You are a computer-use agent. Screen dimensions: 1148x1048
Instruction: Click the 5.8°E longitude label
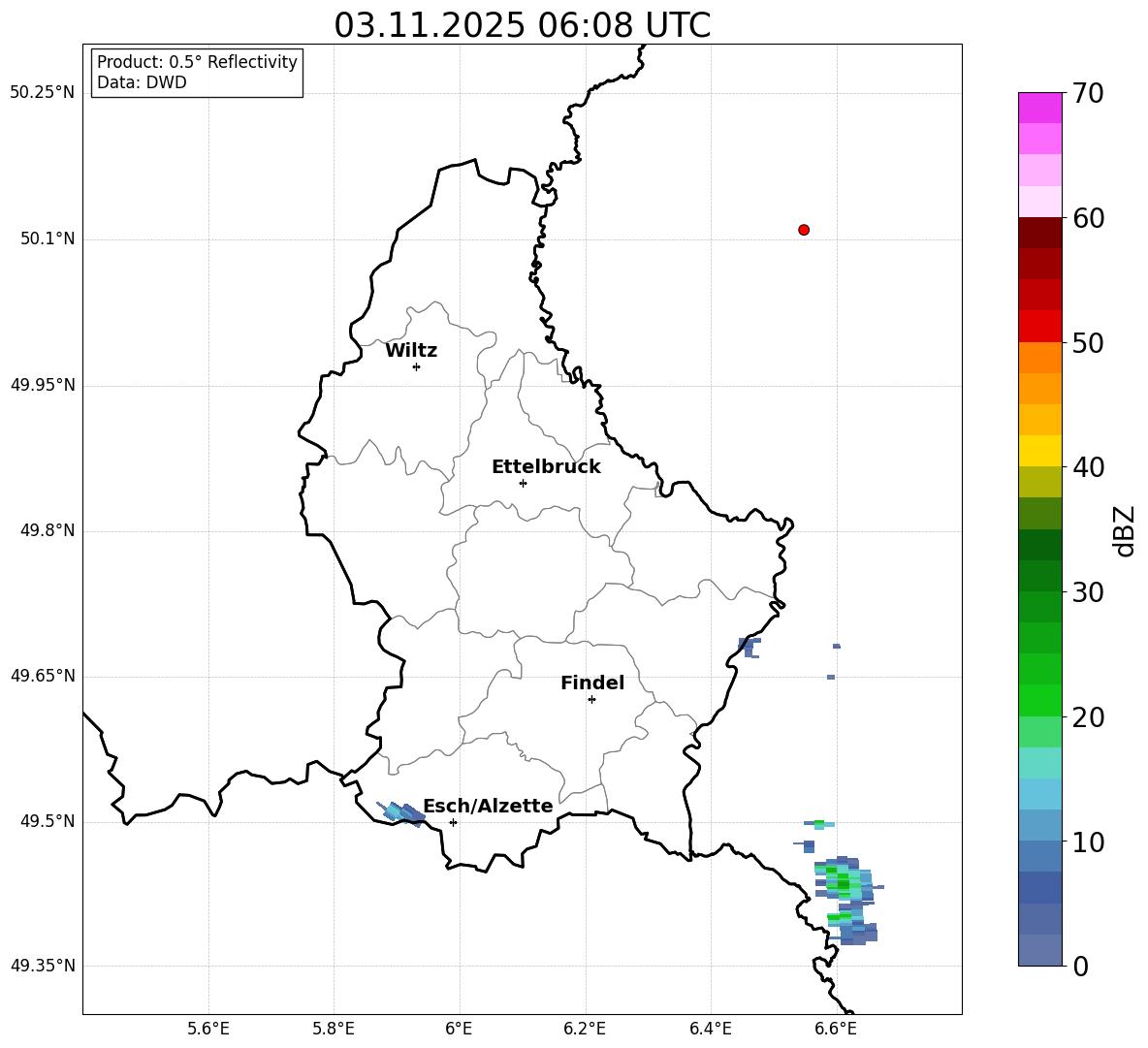tap(334, 1030)
